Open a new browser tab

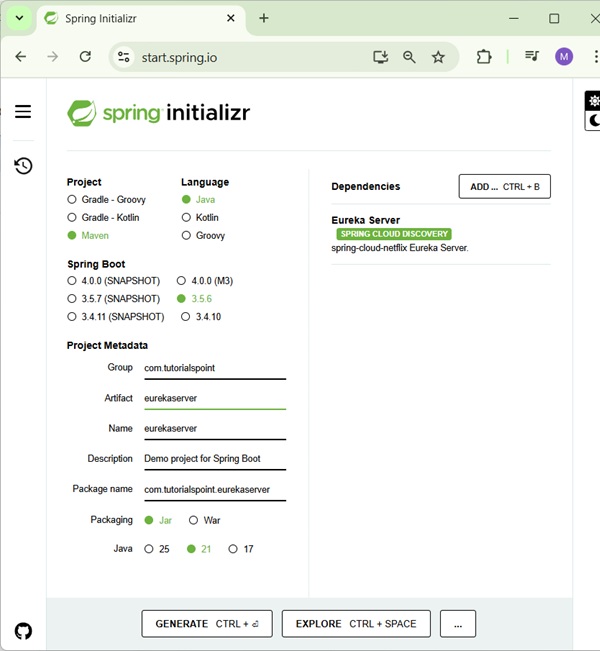(264, 18)
